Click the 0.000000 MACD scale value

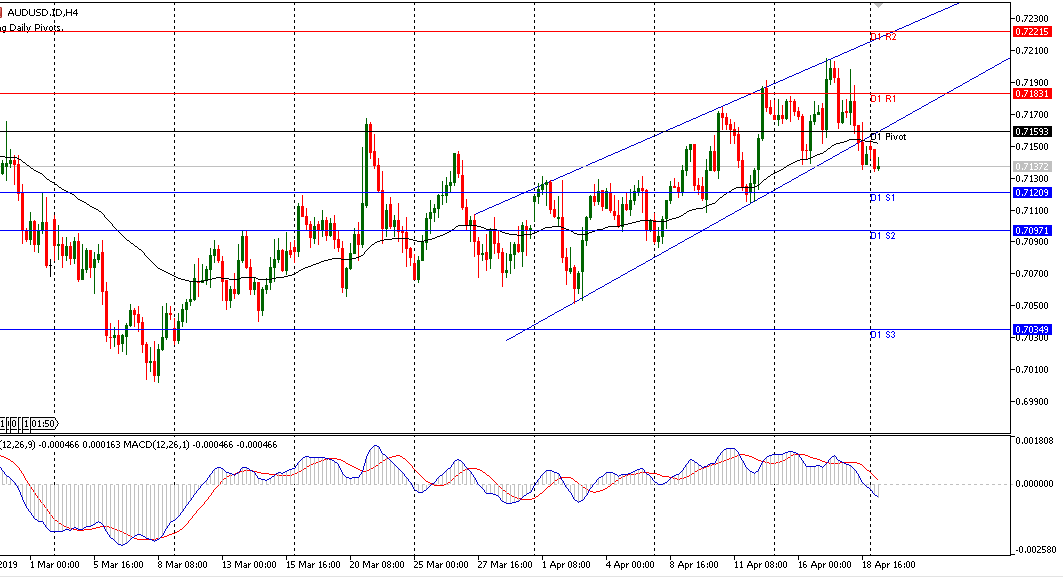1035,483
